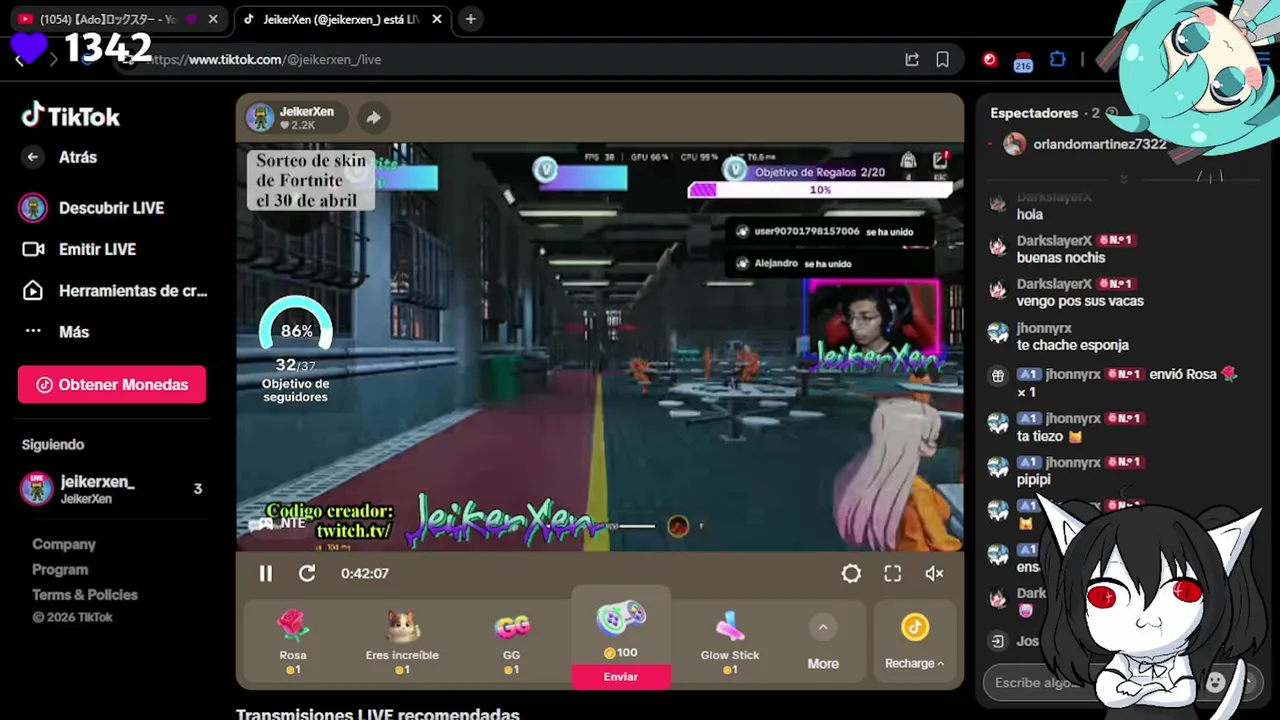Bookmark this page with the bookmark icon
Image resolution: width=1280 pixels, height=720 pixels.
[942, 59]
